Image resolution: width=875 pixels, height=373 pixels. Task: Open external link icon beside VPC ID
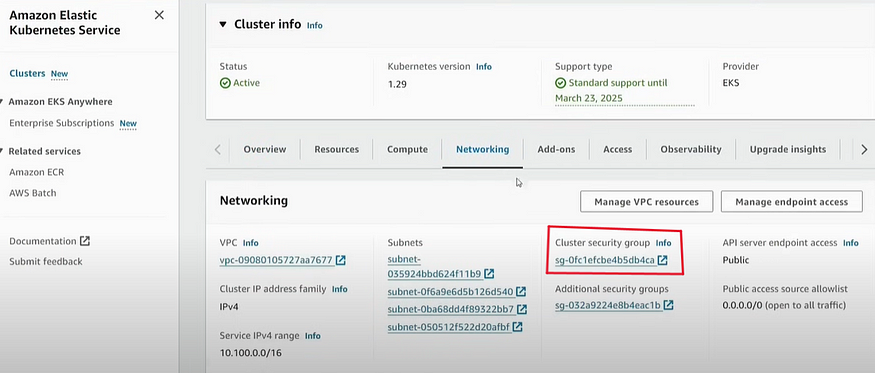[341, 260]
